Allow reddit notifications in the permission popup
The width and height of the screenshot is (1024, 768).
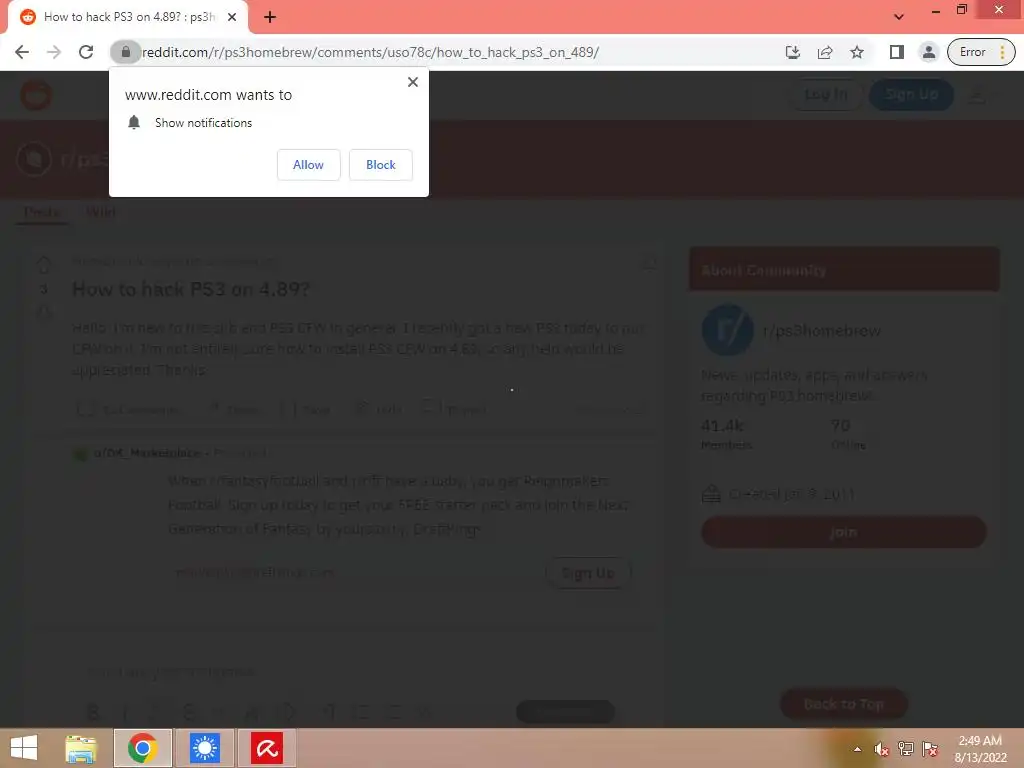(308, 165)
